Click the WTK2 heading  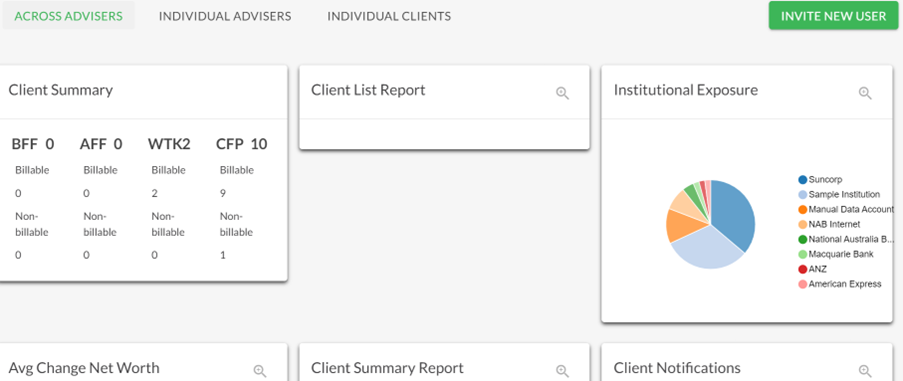pyautogui.click(x=169, y=144)
